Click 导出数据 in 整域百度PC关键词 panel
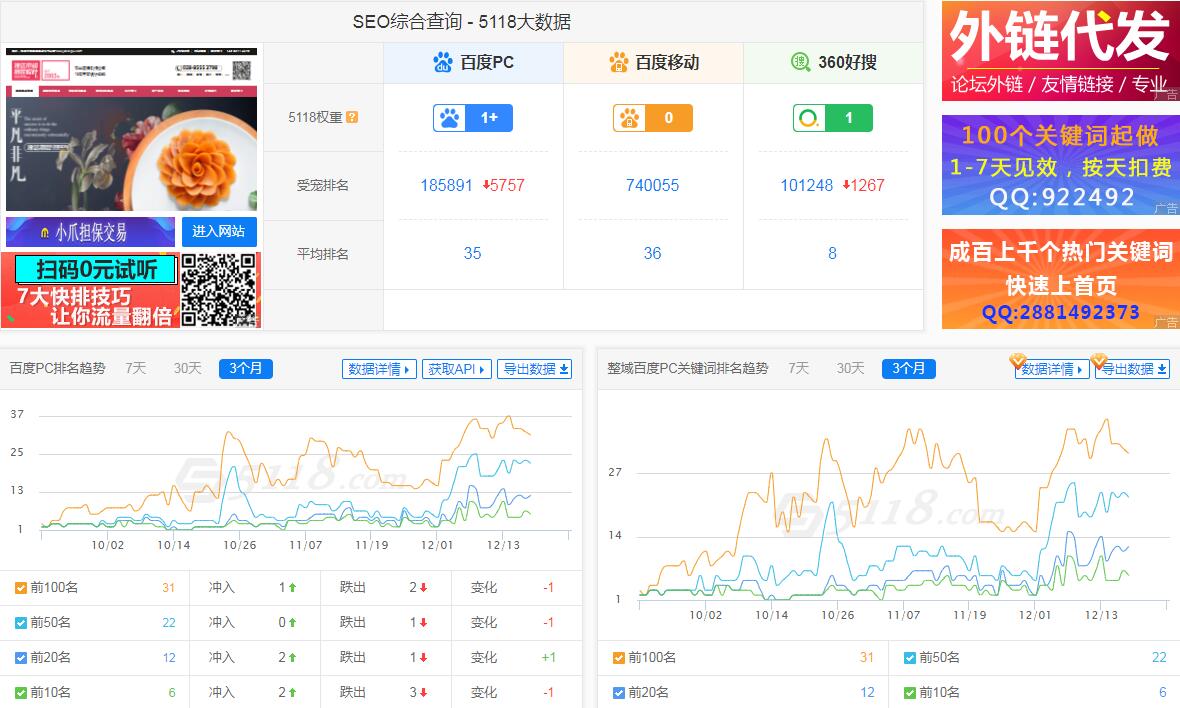The image size is (1180, 708). [1133, 369]
